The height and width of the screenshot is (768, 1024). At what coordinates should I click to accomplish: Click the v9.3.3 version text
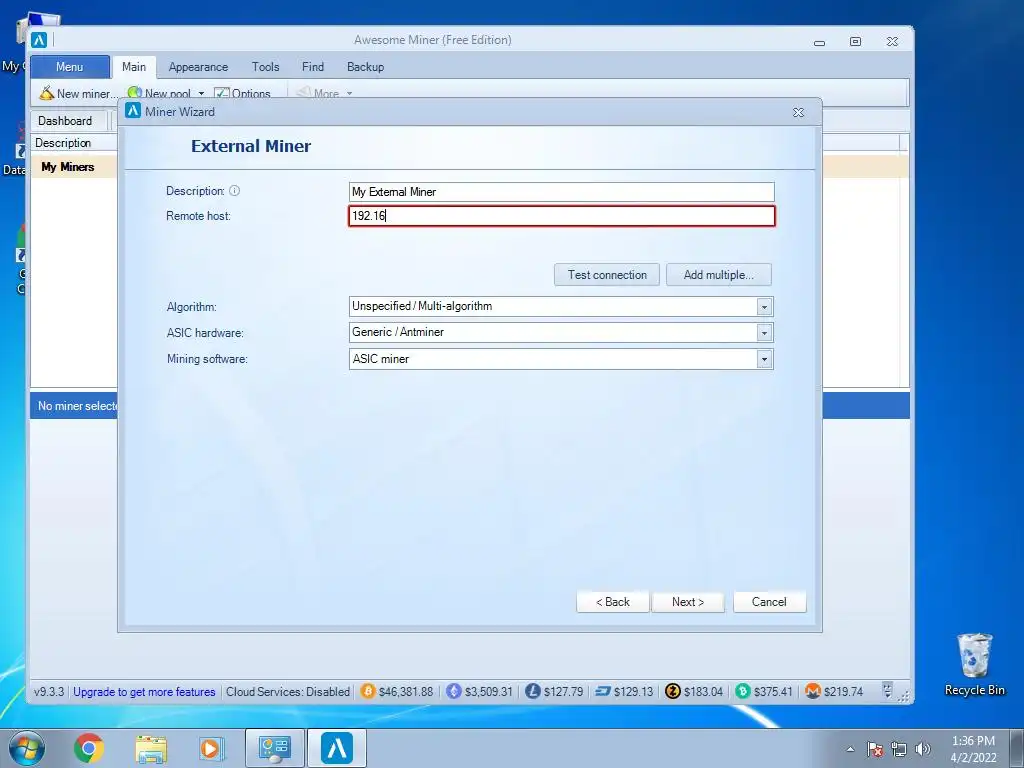tap(49, 692)
